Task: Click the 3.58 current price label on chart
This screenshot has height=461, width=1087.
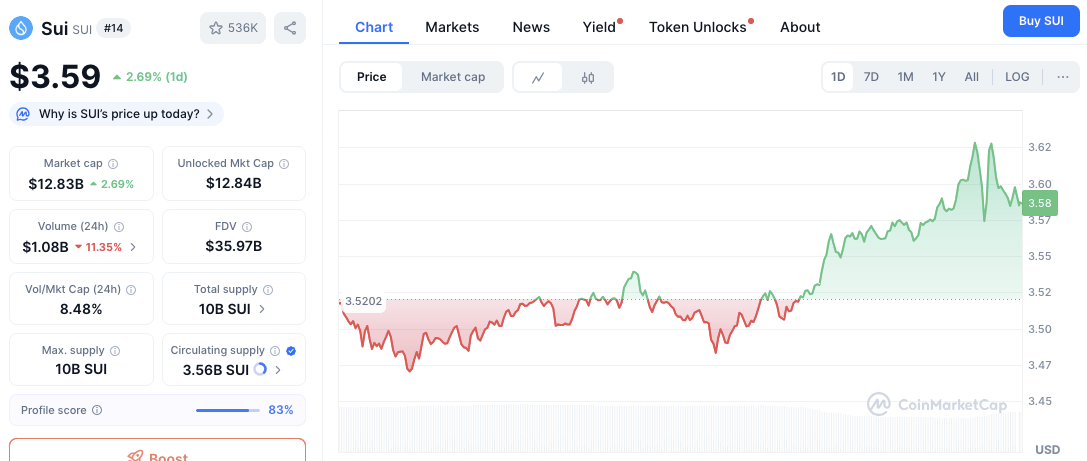Action: pos(1039,203)
